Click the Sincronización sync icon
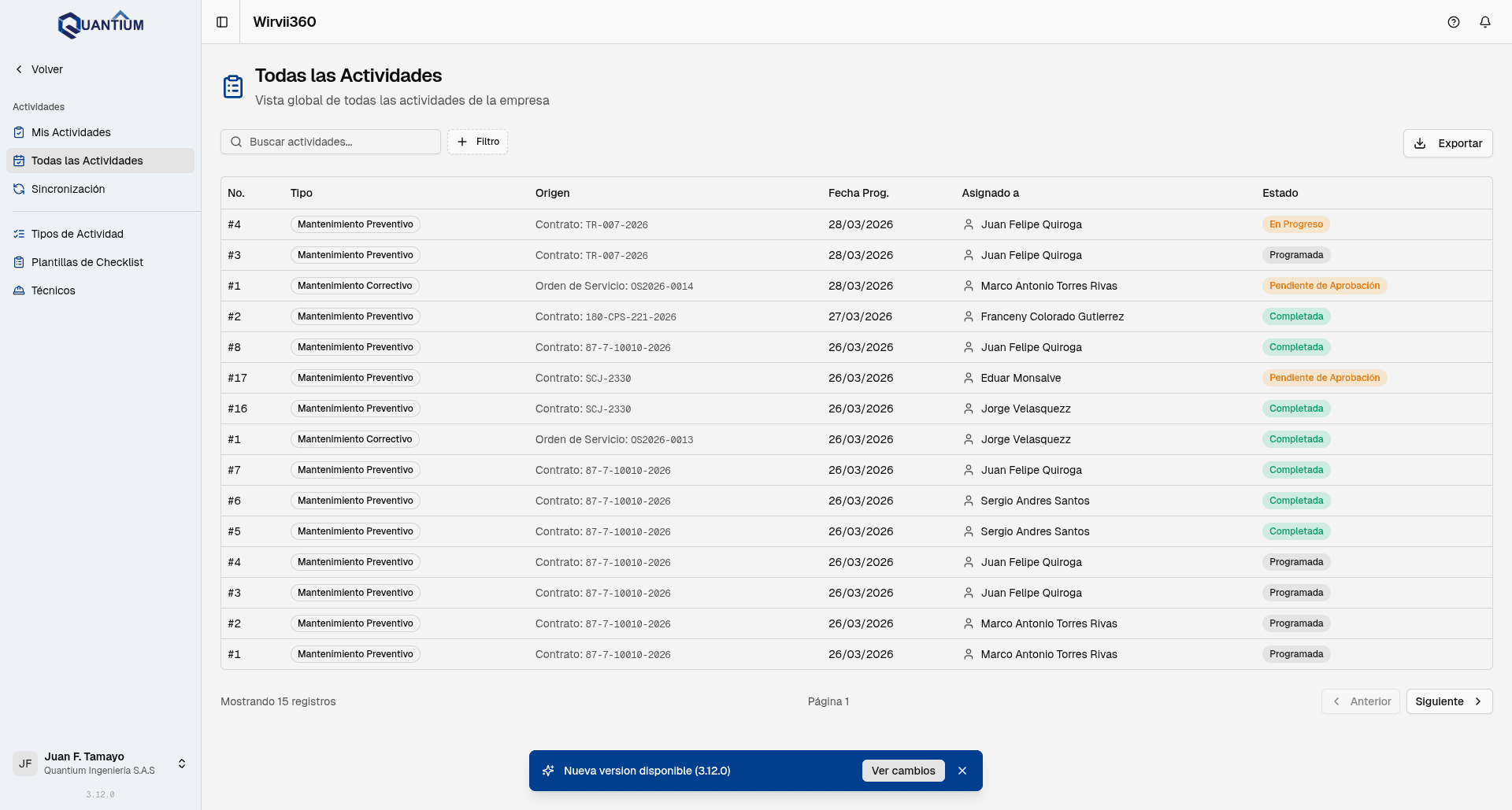Screen dimensions: 1512x810 [19, 189]
